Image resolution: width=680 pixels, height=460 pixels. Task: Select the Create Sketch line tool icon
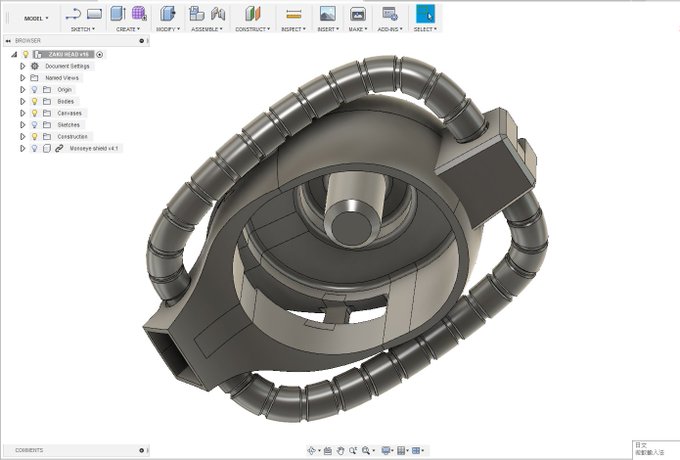click(73, 14)
